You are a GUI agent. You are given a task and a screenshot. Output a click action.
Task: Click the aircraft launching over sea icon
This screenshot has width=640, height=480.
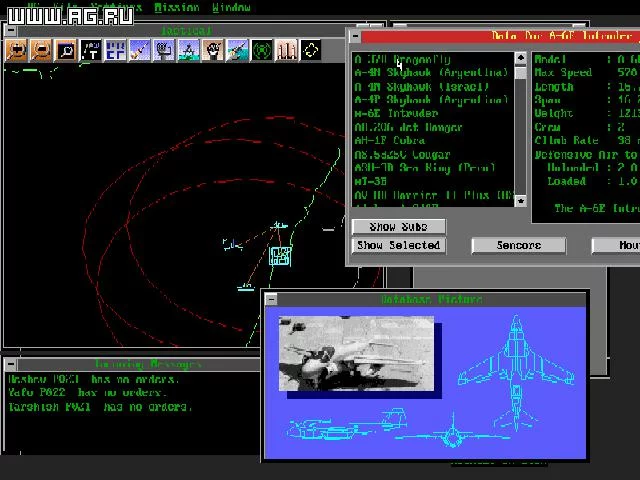click(238, 51)
